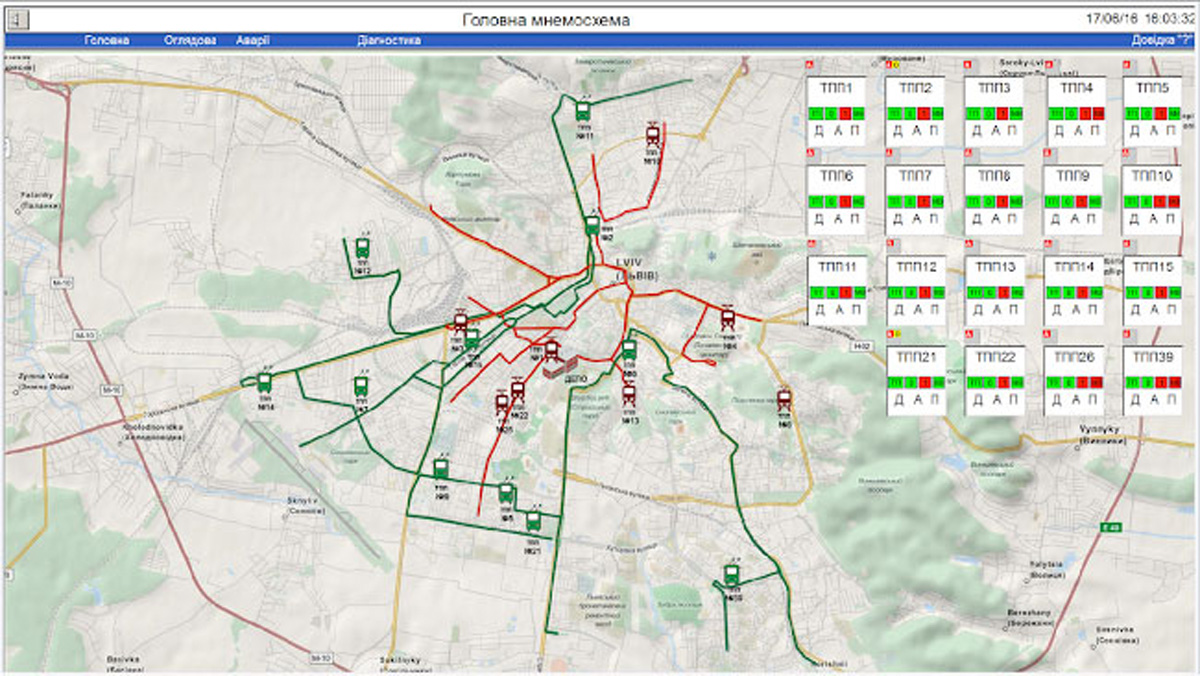Open Головна menu item

pos(107,41)
